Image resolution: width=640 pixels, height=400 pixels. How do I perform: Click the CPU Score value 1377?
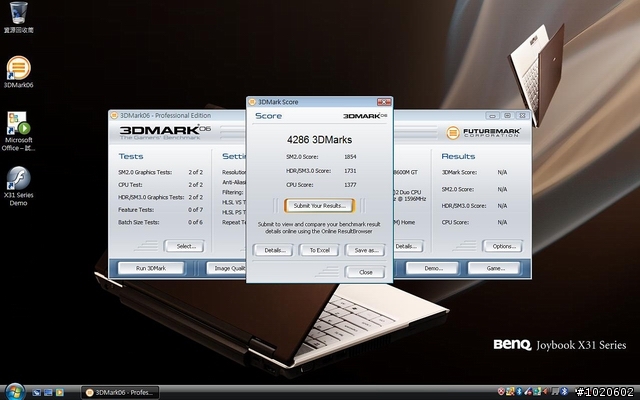coord(350,185)
